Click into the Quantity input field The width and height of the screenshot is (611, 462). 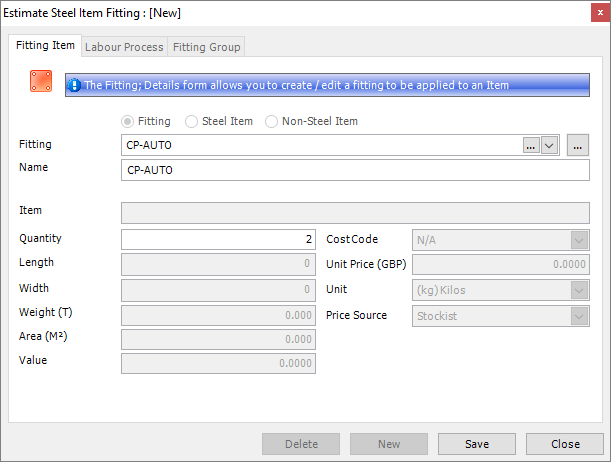[218, 240]
